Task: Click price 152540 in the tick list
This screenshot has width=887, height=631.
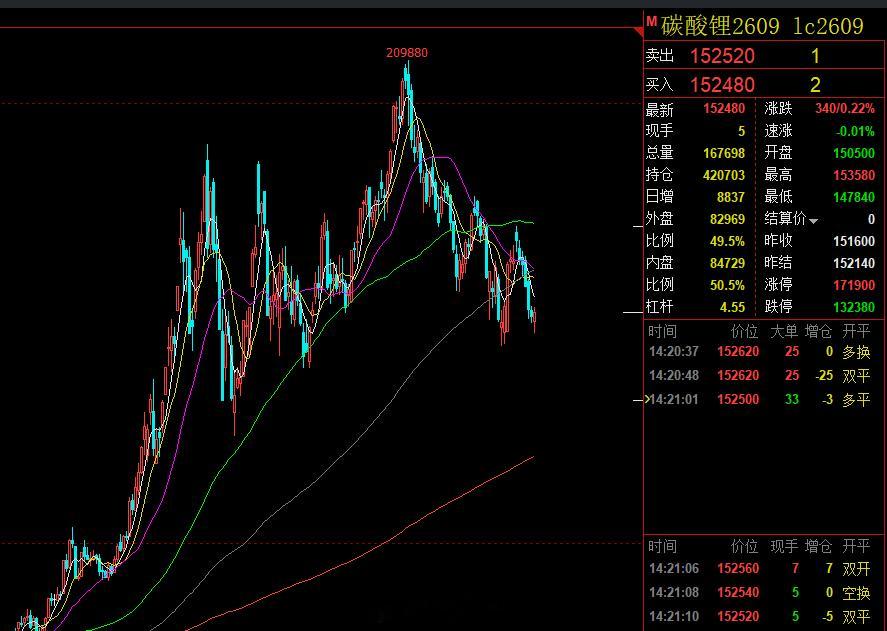Action: tap(738, 593)
